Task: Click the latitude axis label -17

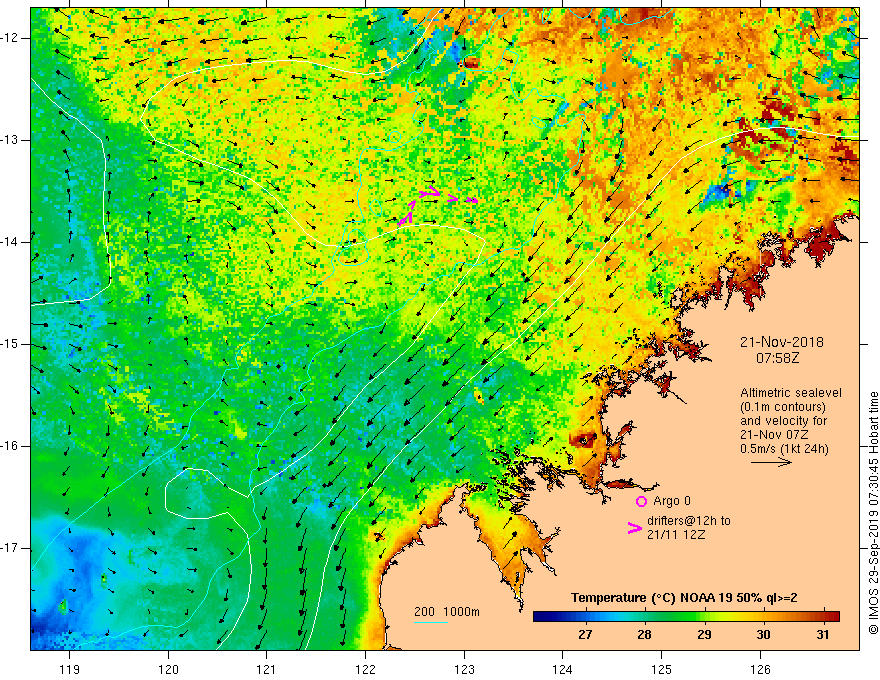Action: point(10,548)
